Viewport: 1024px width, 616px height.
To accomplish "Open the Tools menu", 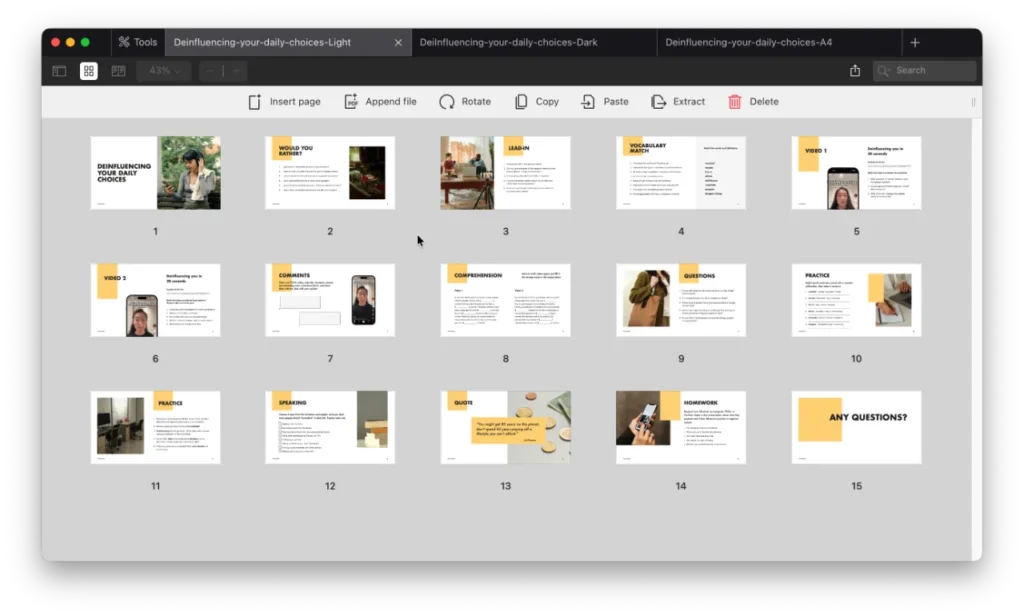I will point(137,42).
